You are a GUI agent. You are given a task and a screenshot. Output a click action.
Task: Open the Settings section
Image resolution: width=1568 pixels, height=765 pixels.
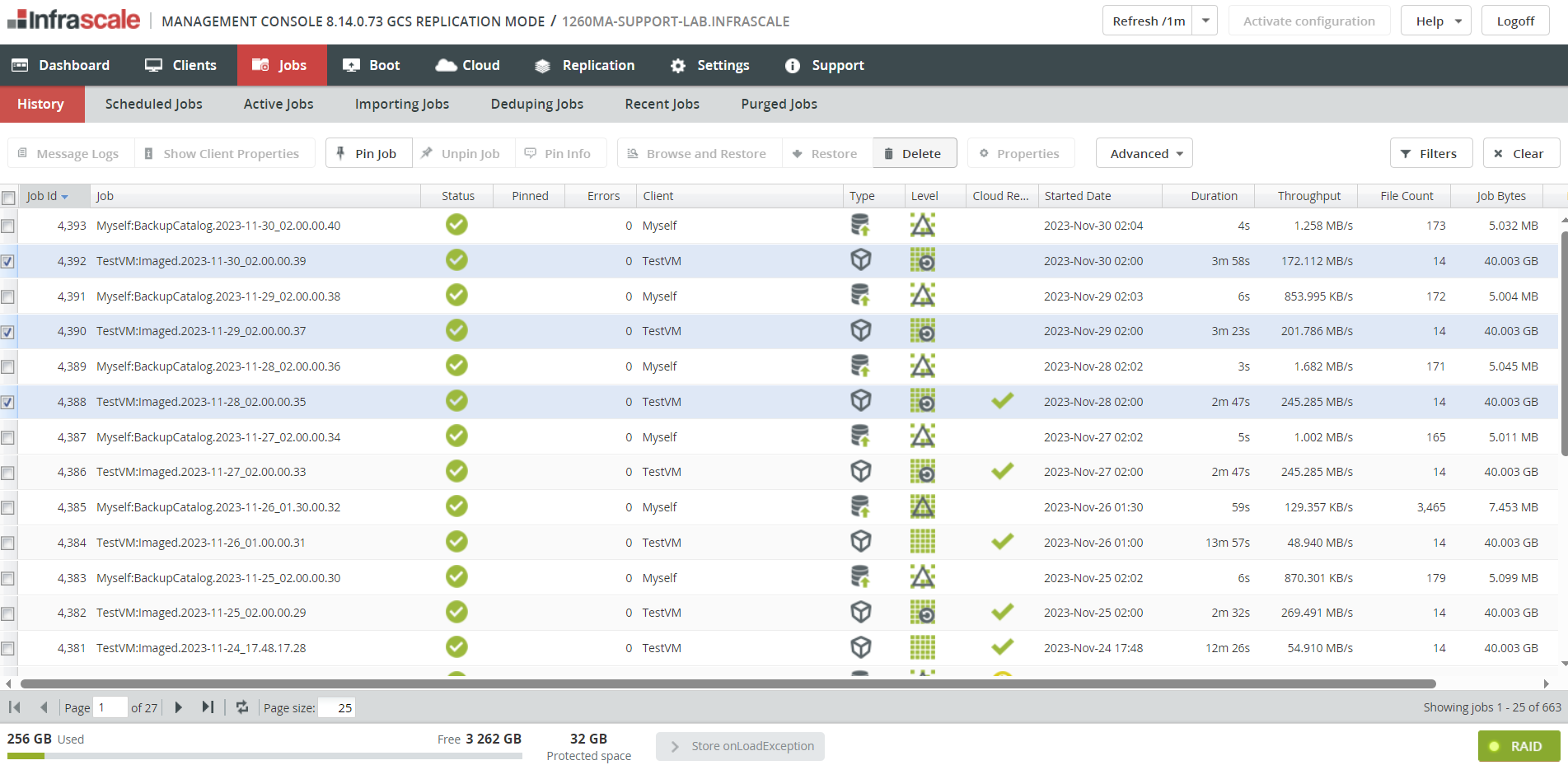click(709, 65)
